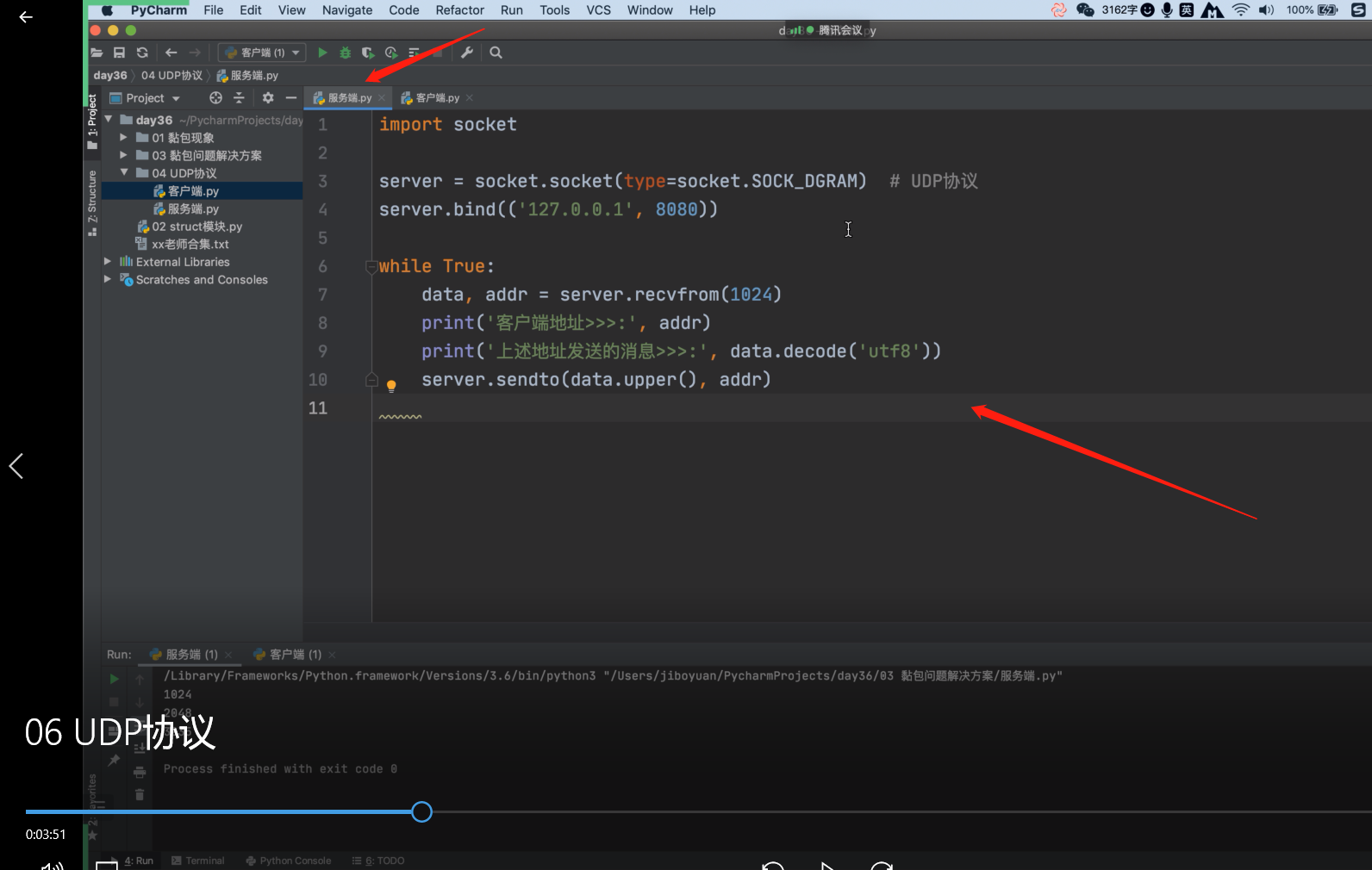
Task: Expand the 01 黏包现象 folder
Action: (x=124, y=137)
